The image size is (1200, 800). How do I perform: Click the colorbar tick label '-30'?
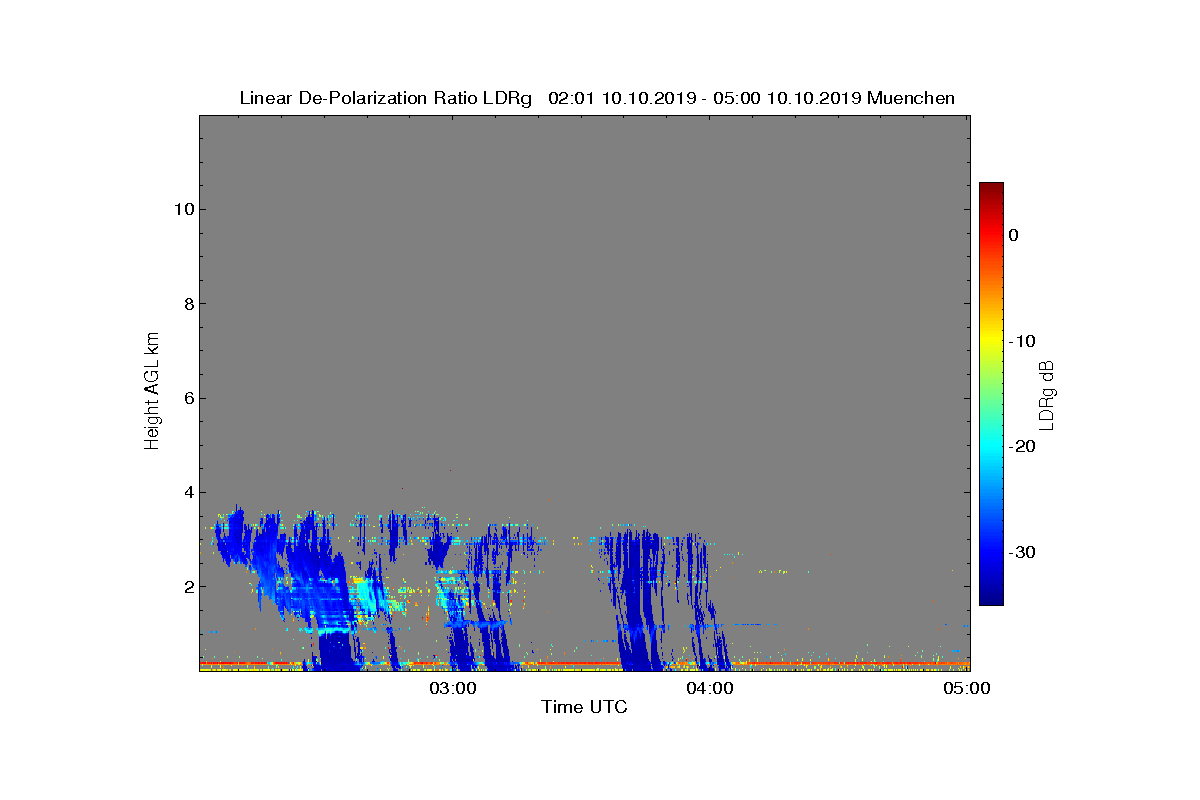coord(1022,552)
